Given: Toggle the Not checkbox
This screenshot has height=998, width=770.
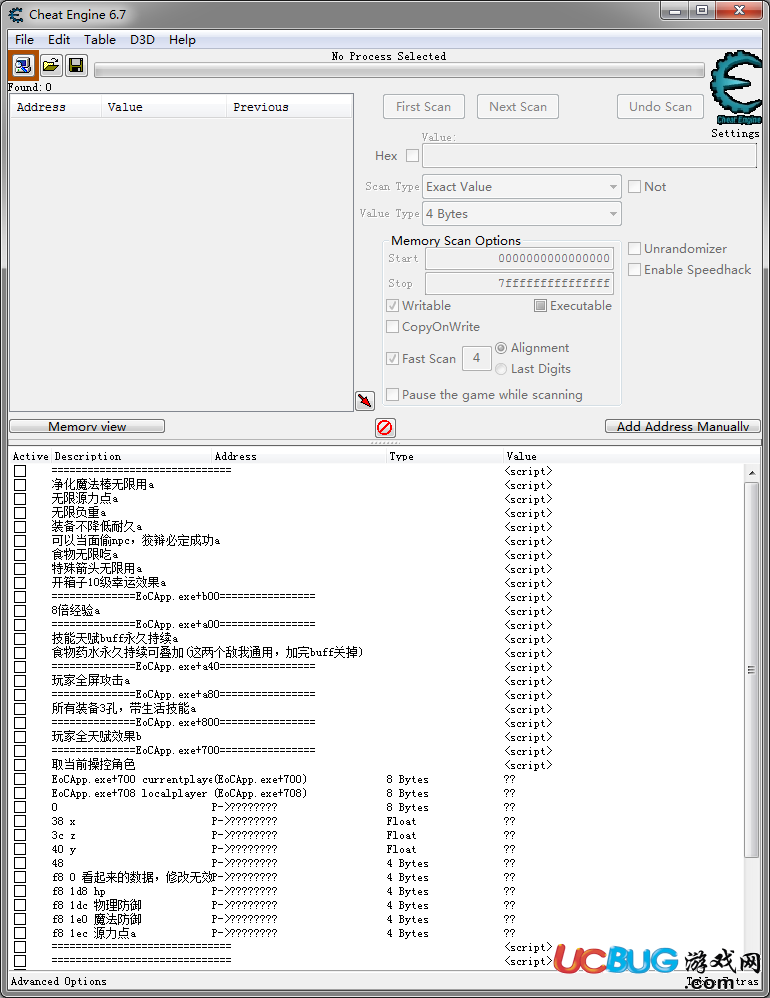Looking at the screenshot, I should tap(634, 186).
